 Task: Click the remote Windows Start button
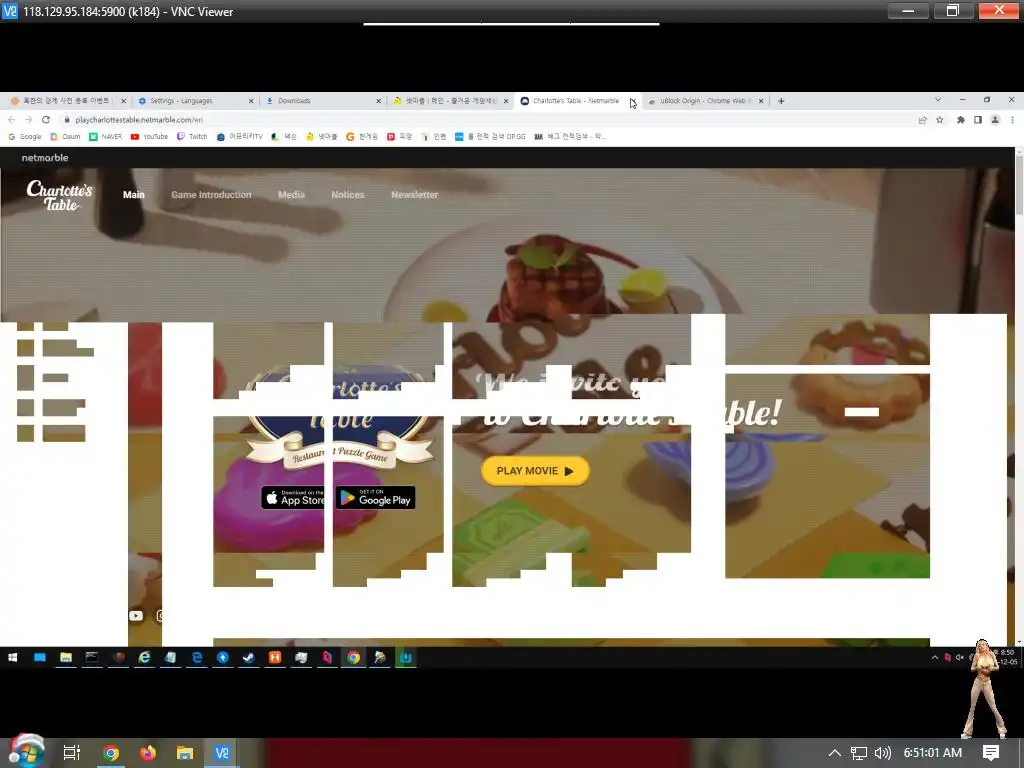click(x=12, y=657)
